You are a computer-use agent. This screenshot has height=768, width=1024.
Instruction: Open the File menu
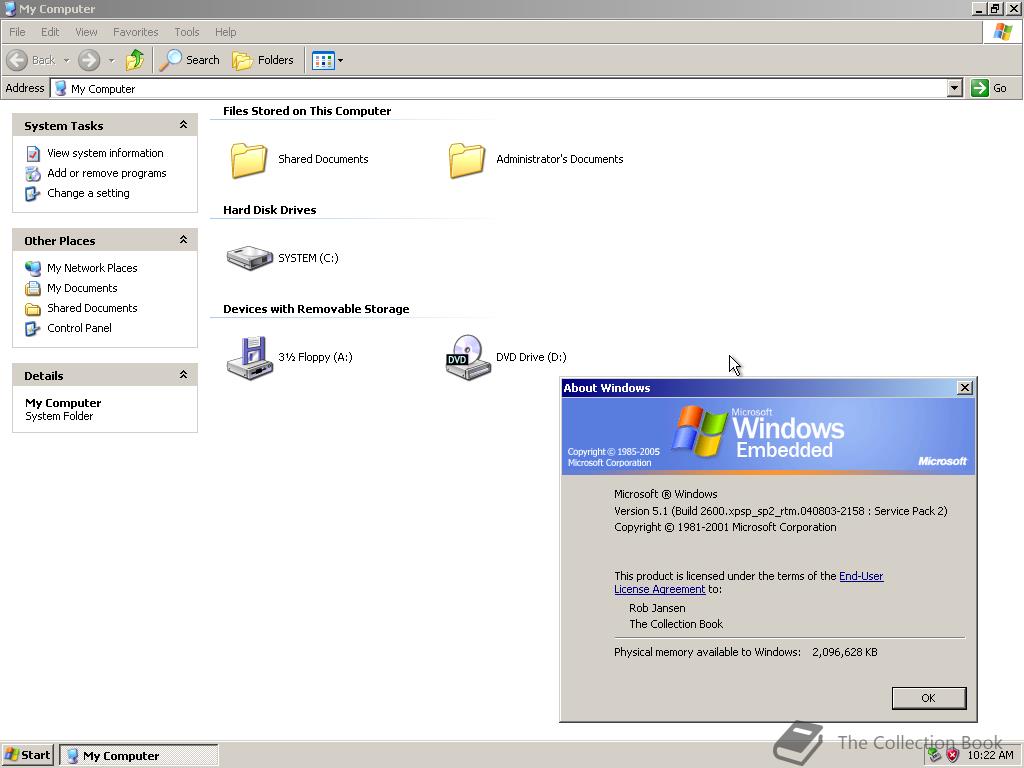click(x=17, y=32)
